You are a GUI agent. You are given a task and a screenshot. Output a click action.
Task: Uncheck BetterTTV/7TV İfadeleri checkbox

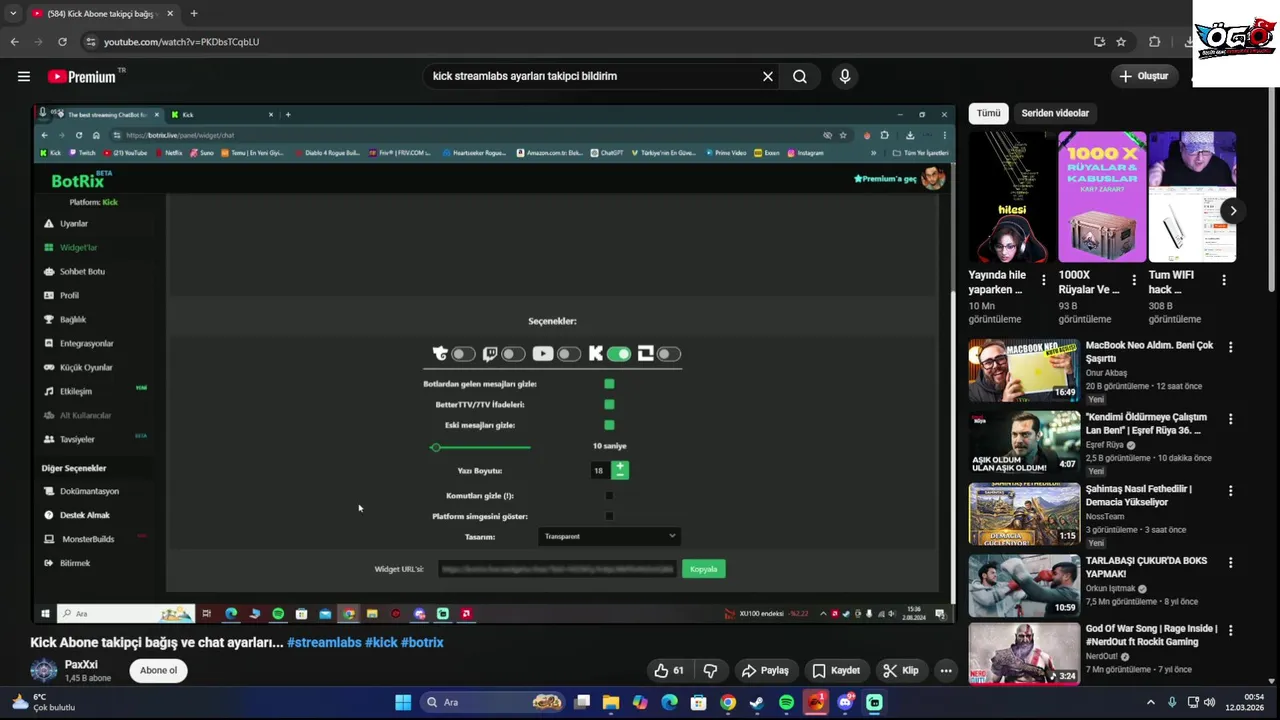coord(609,405)
